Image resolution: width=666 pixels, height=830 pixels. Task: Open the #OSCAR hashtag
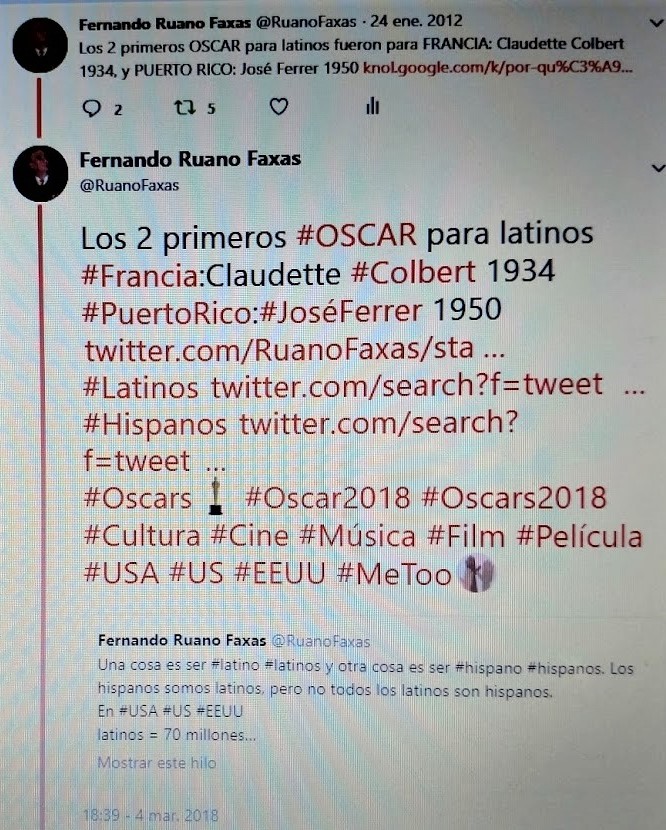(356, 234)
